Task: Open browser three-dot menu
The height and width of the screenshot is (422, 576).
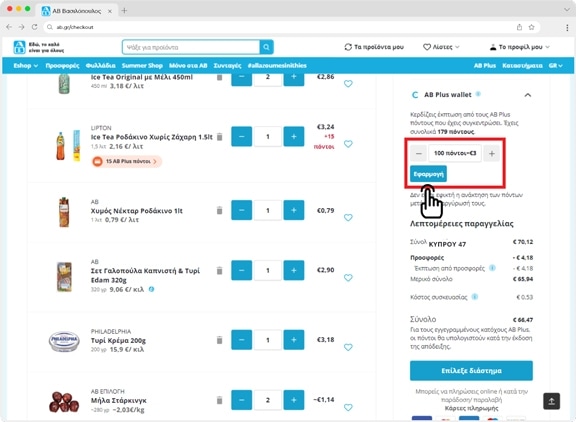Action: pos(567,27)
